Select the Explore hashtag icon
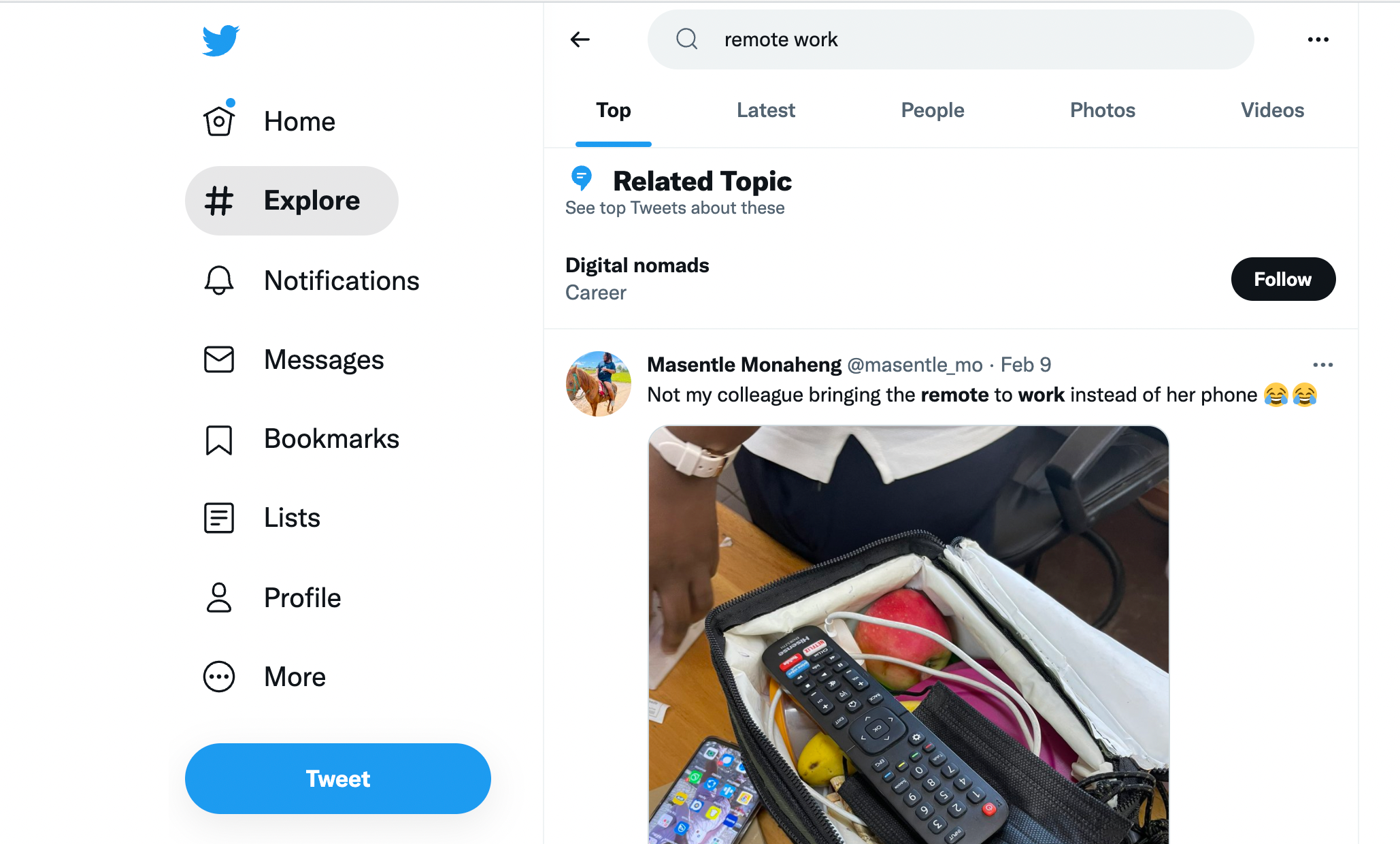The image size is (1400, 844). pyautogui.click(x=218, y=200)
